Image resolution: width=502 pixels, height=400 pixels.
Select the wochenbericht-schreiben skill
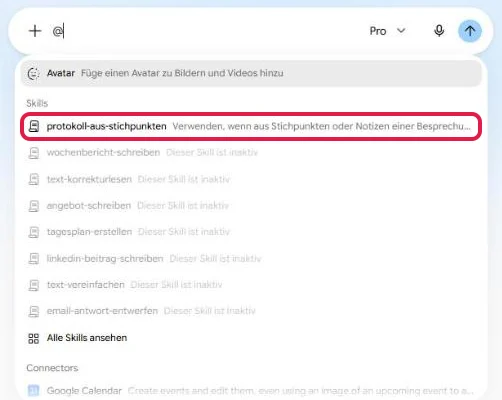click(251, 153)
